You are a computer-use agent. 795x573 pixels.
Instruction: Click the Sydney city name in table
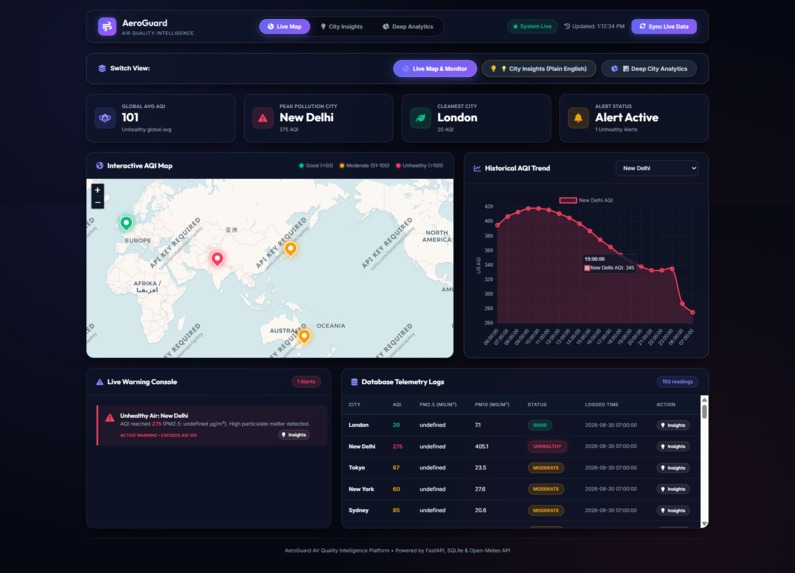pos(358,511)
